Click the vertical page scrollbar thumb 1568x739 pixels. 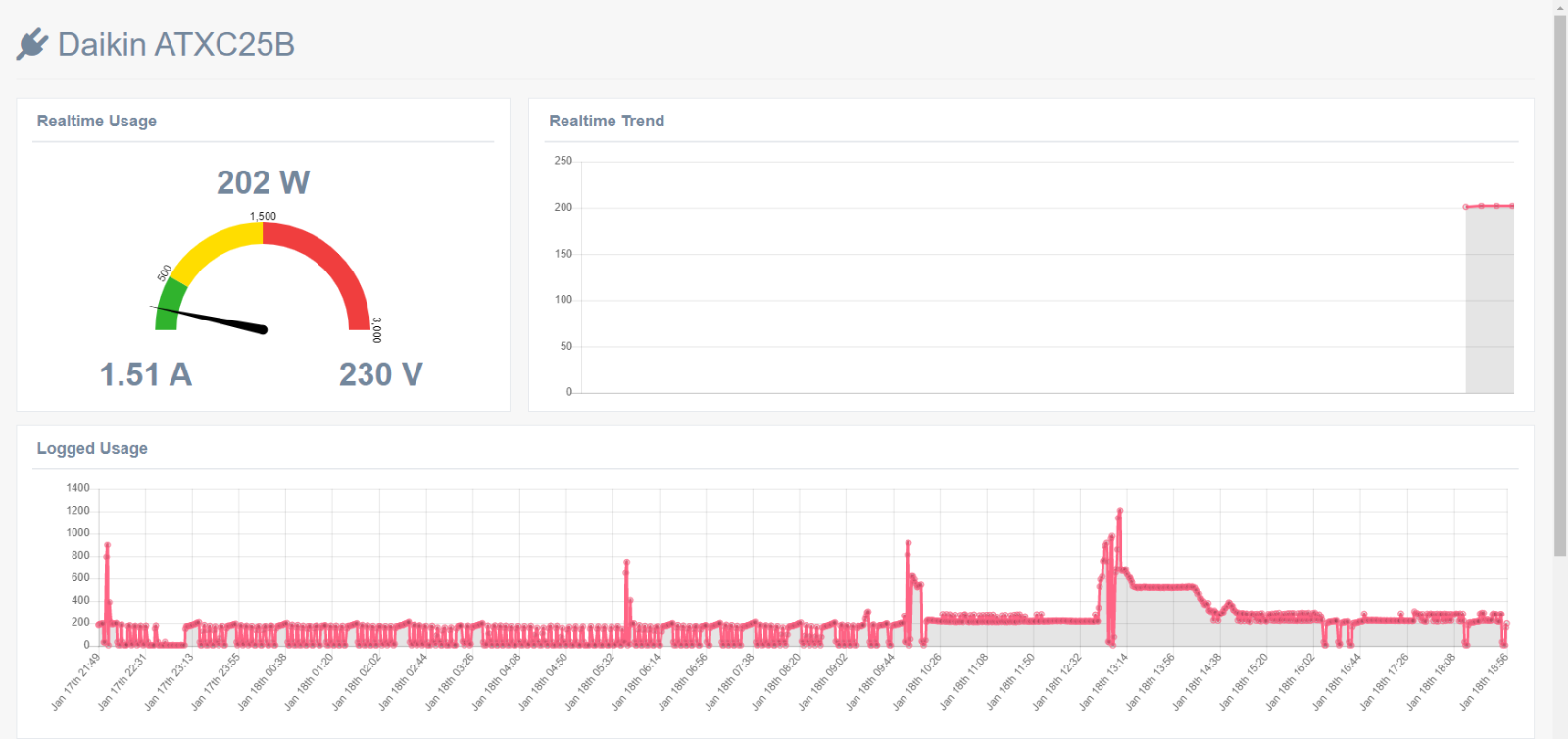pos(1560,284)
